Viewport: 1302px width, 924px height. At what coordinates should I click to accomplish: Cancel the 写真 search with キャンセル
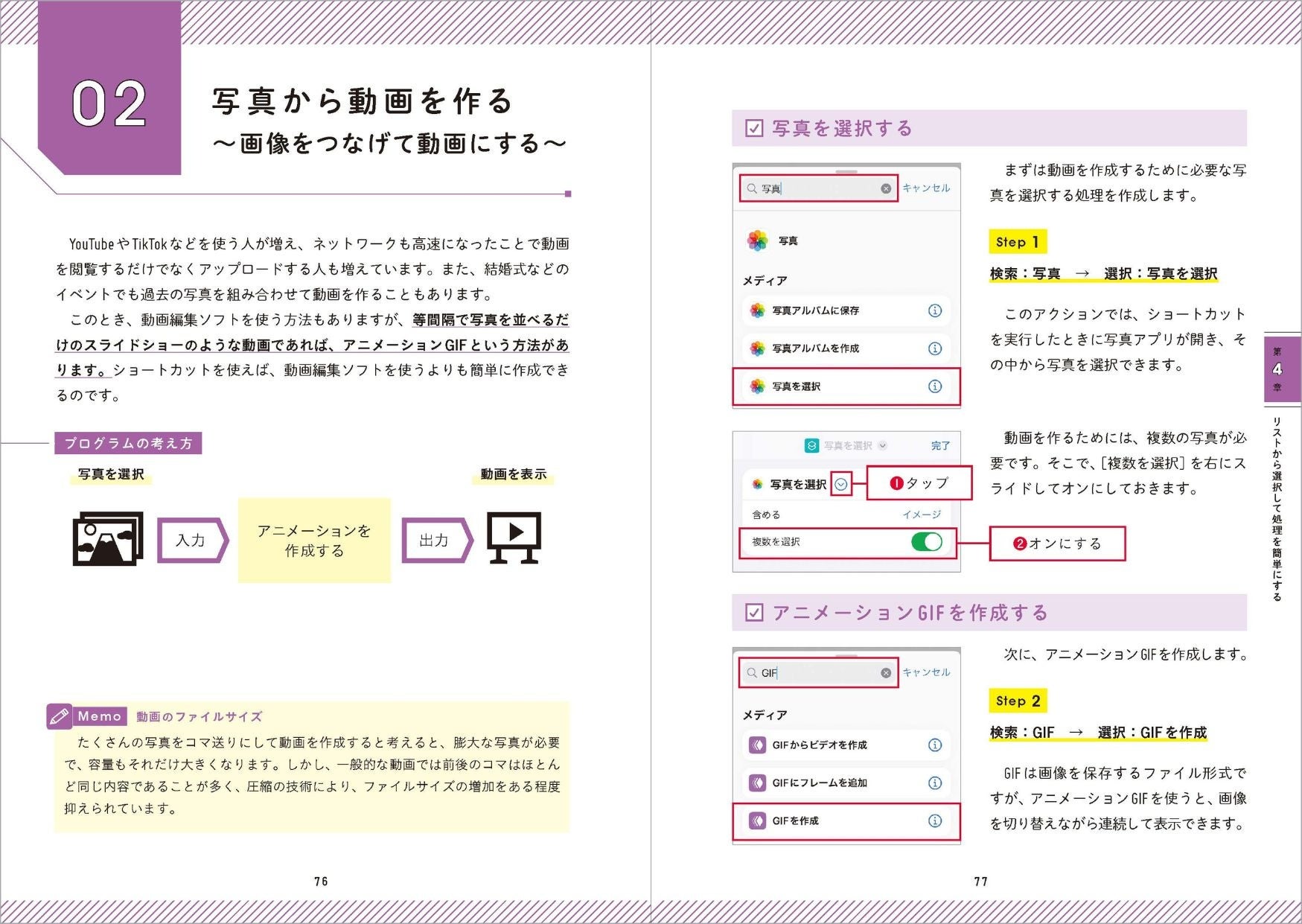(926, 188)
